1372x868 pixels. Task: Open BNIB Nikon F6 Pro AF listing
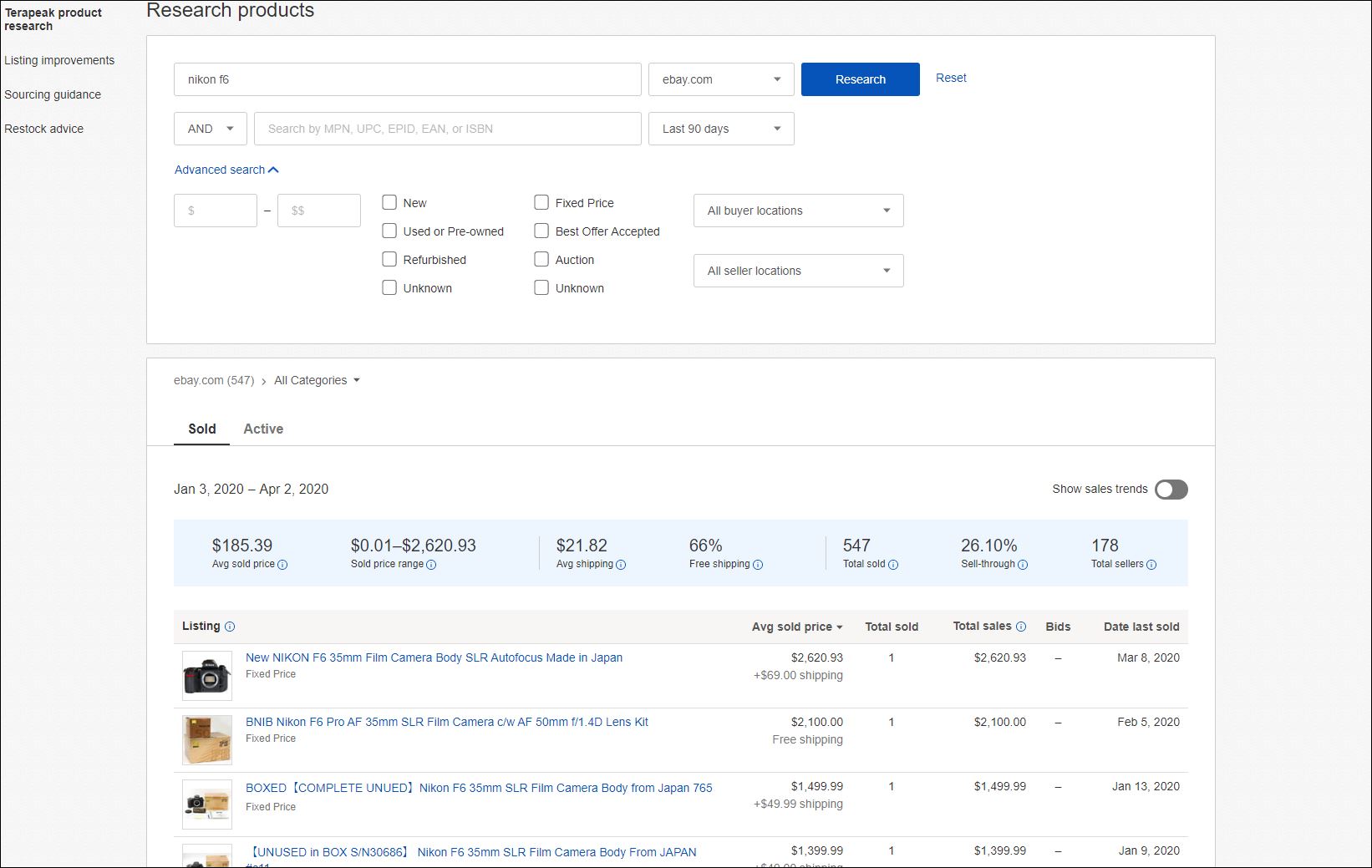[x=447, y=722]
